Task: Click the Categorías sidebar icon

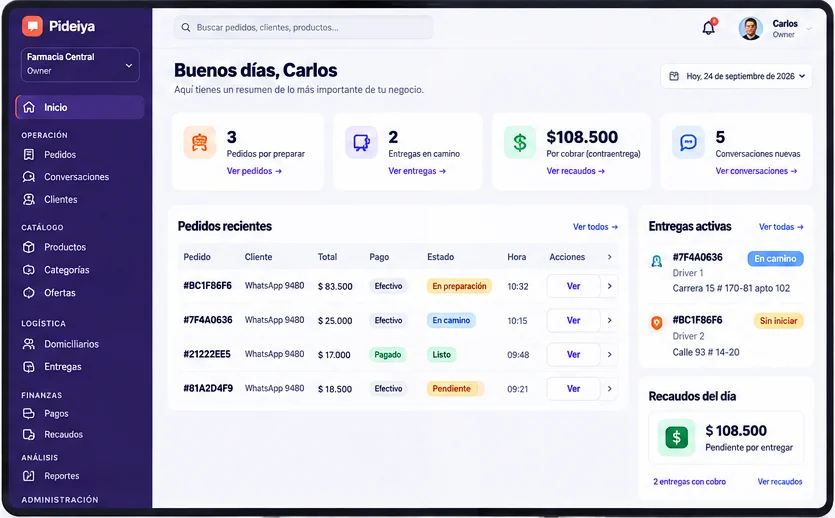Action: [x=29, y=270]
